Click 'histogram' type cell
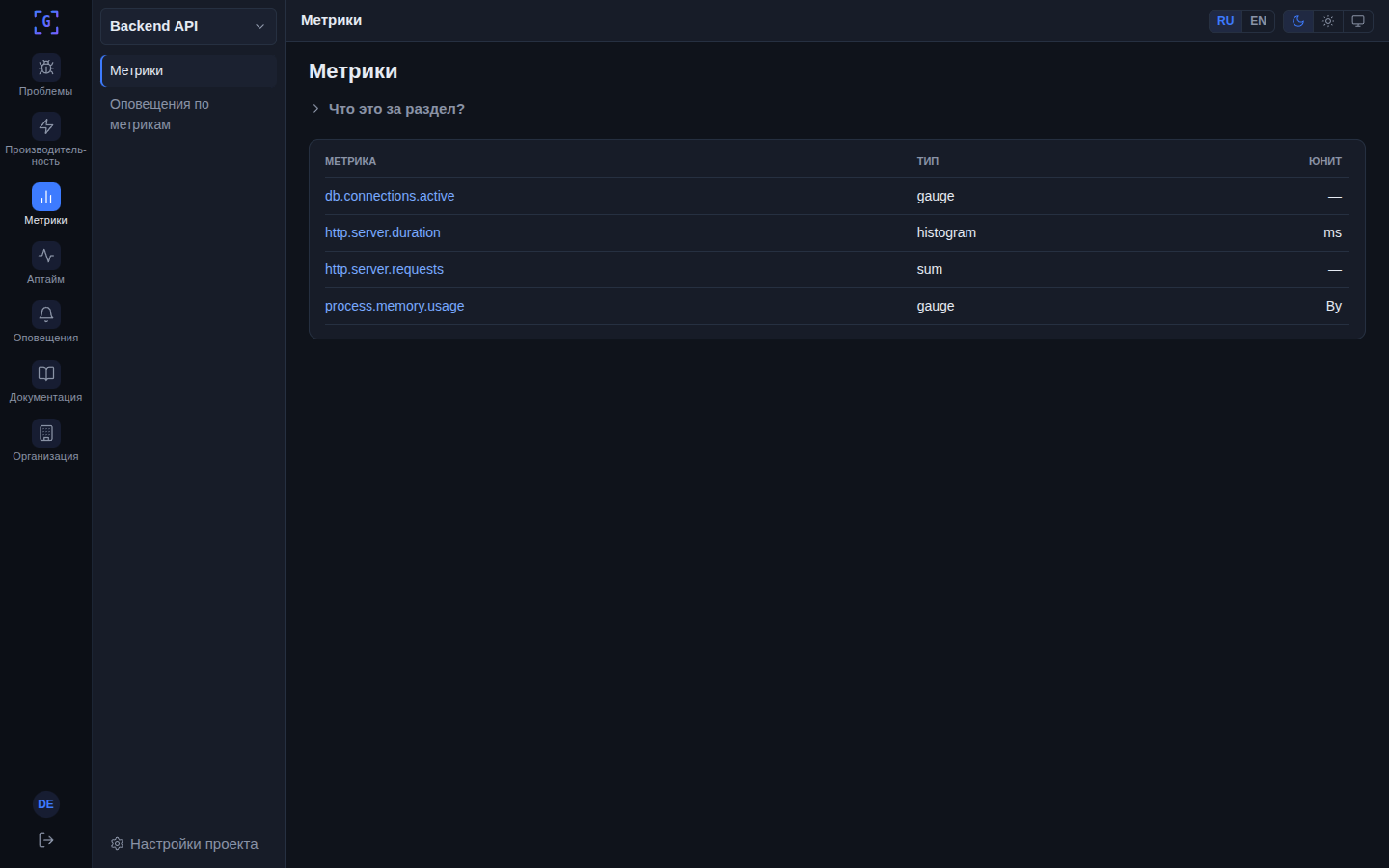This screenshot has width=1389, height=868. point(946,232)
